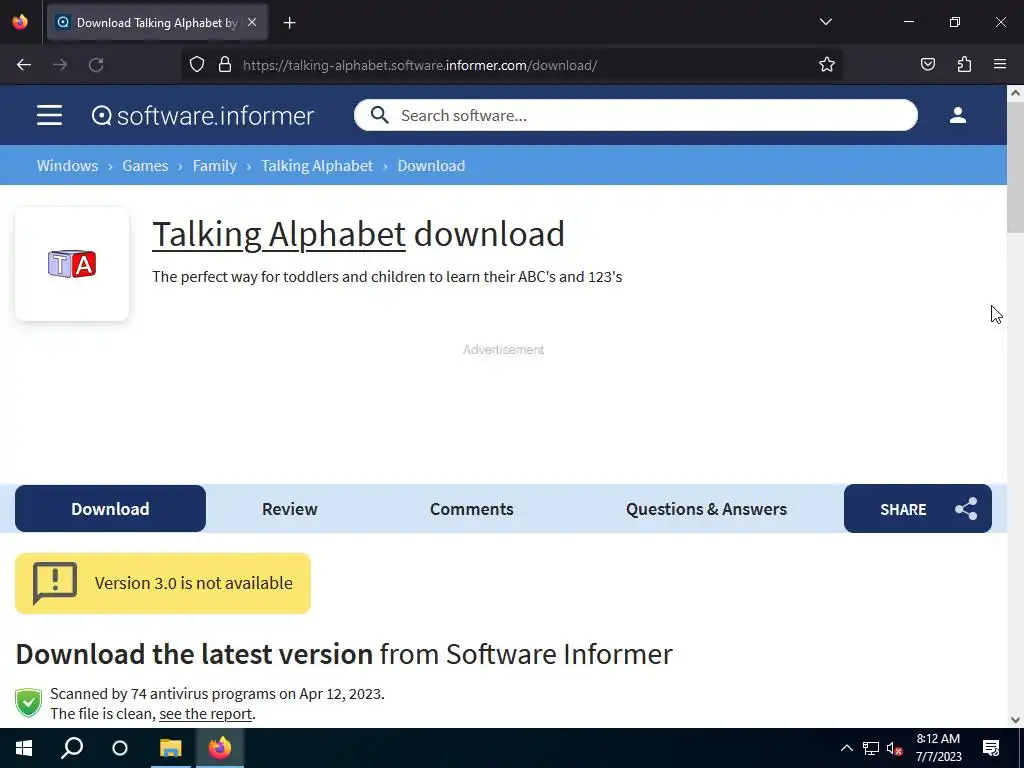The image size is (1024, 768).
Task: Click the SHARE button
Action: point(918,509)
